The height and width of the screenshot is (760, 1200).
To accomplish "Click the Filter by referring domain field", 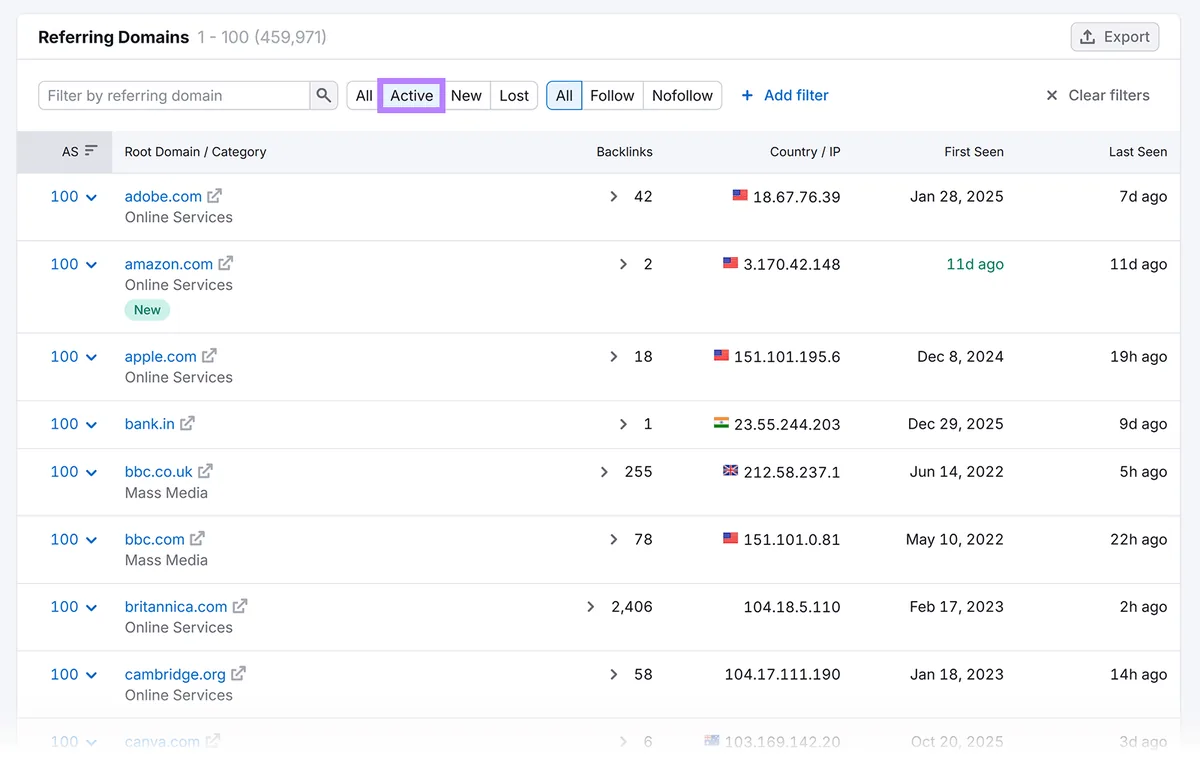I will click(x=174, y=95).
